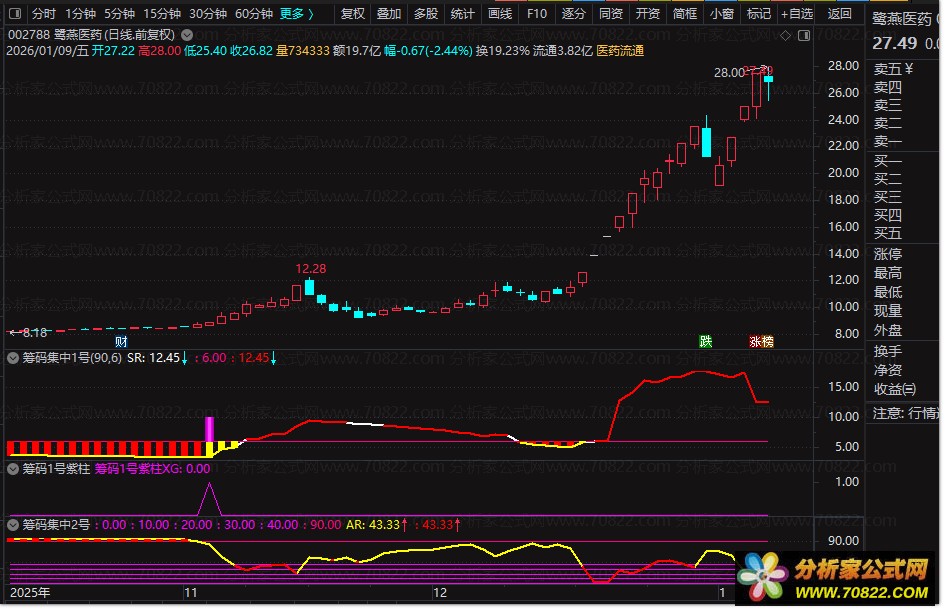Screen dimensions: 945x609
Task: Click the 12 month label on time axis
Action: [440, 592]
